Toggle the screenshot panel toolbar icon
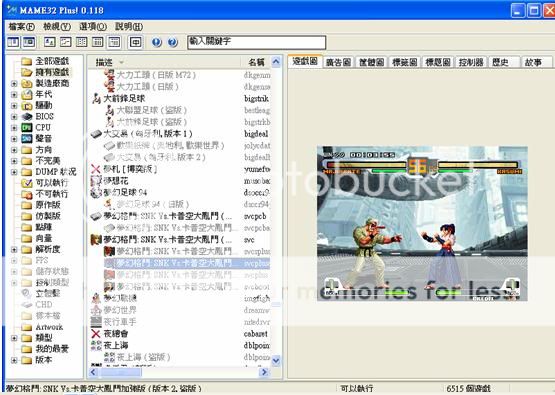Viewport: 555px width, 395px height. [29, 42]
